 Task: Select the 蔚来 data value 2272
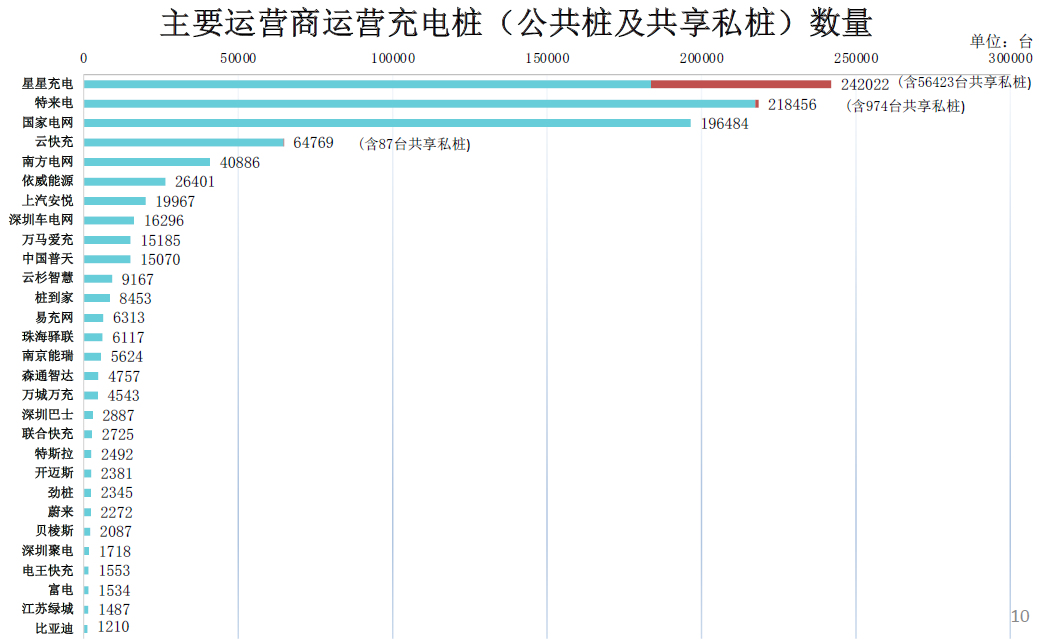117,513
